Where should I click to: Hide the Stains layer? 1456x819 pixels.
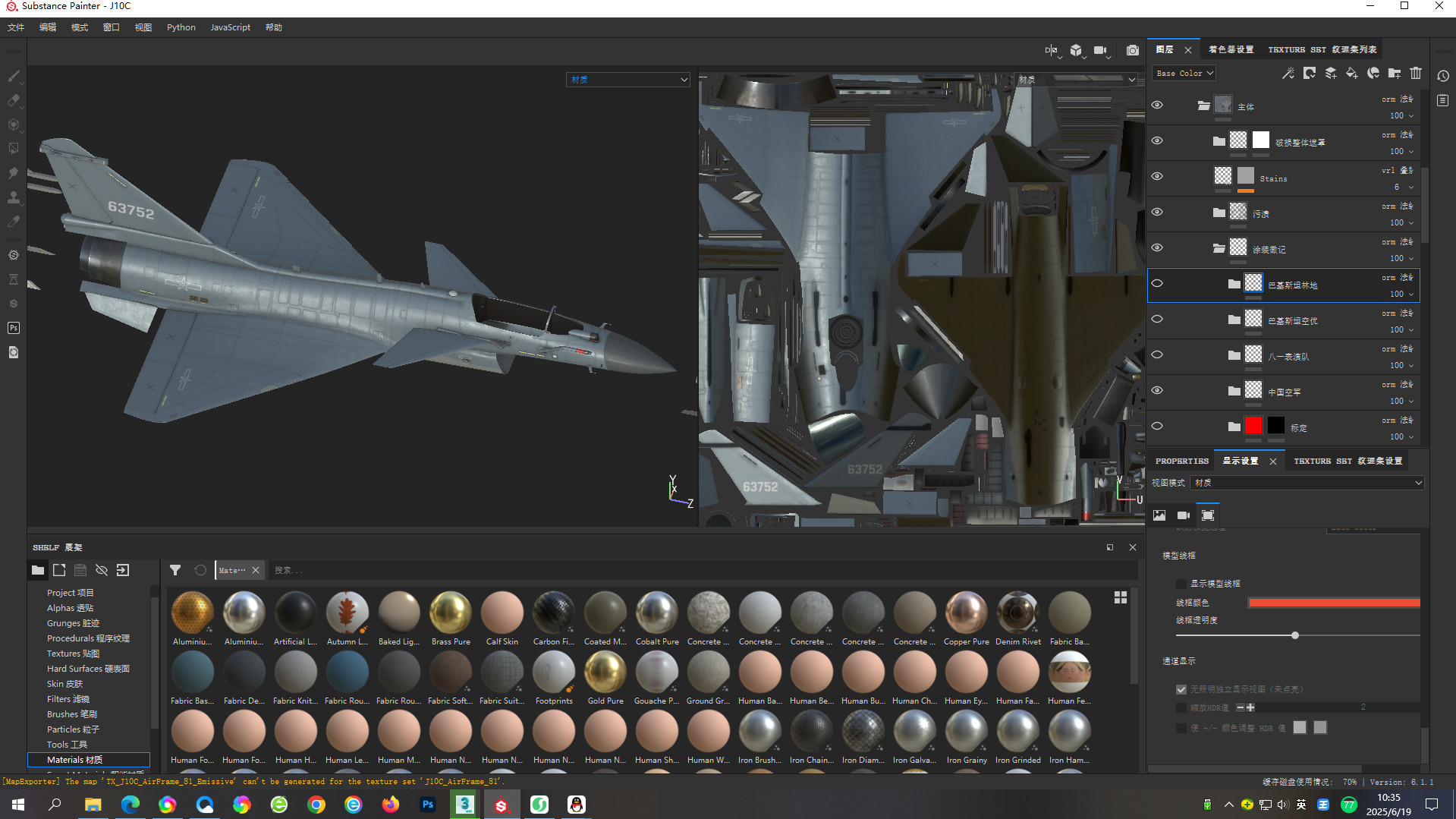pyautogui.click(x=1157, y=177)
